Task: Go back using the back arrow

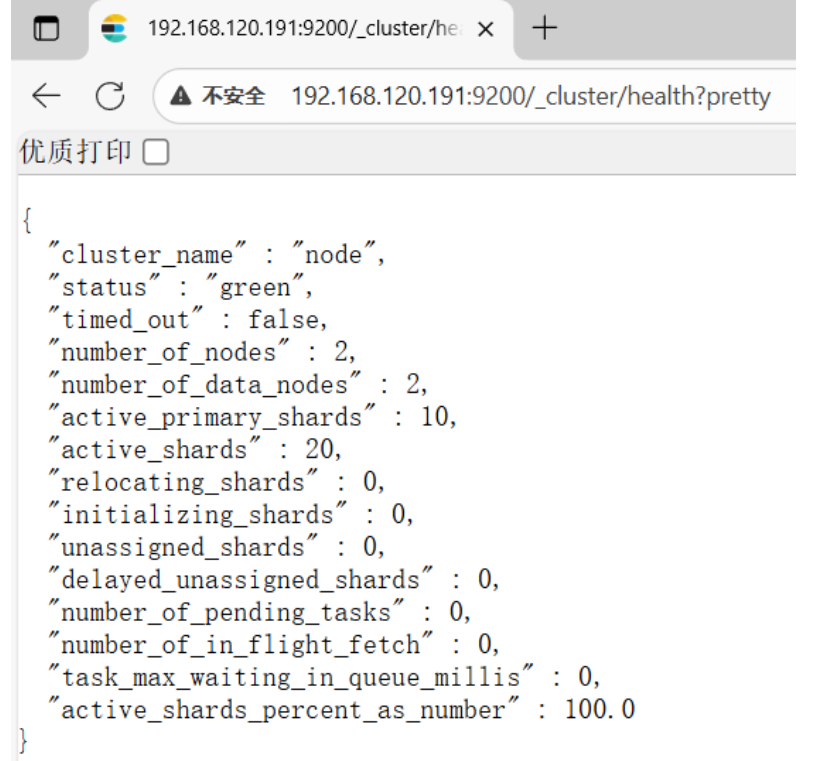Action: (x=46, y=96)
